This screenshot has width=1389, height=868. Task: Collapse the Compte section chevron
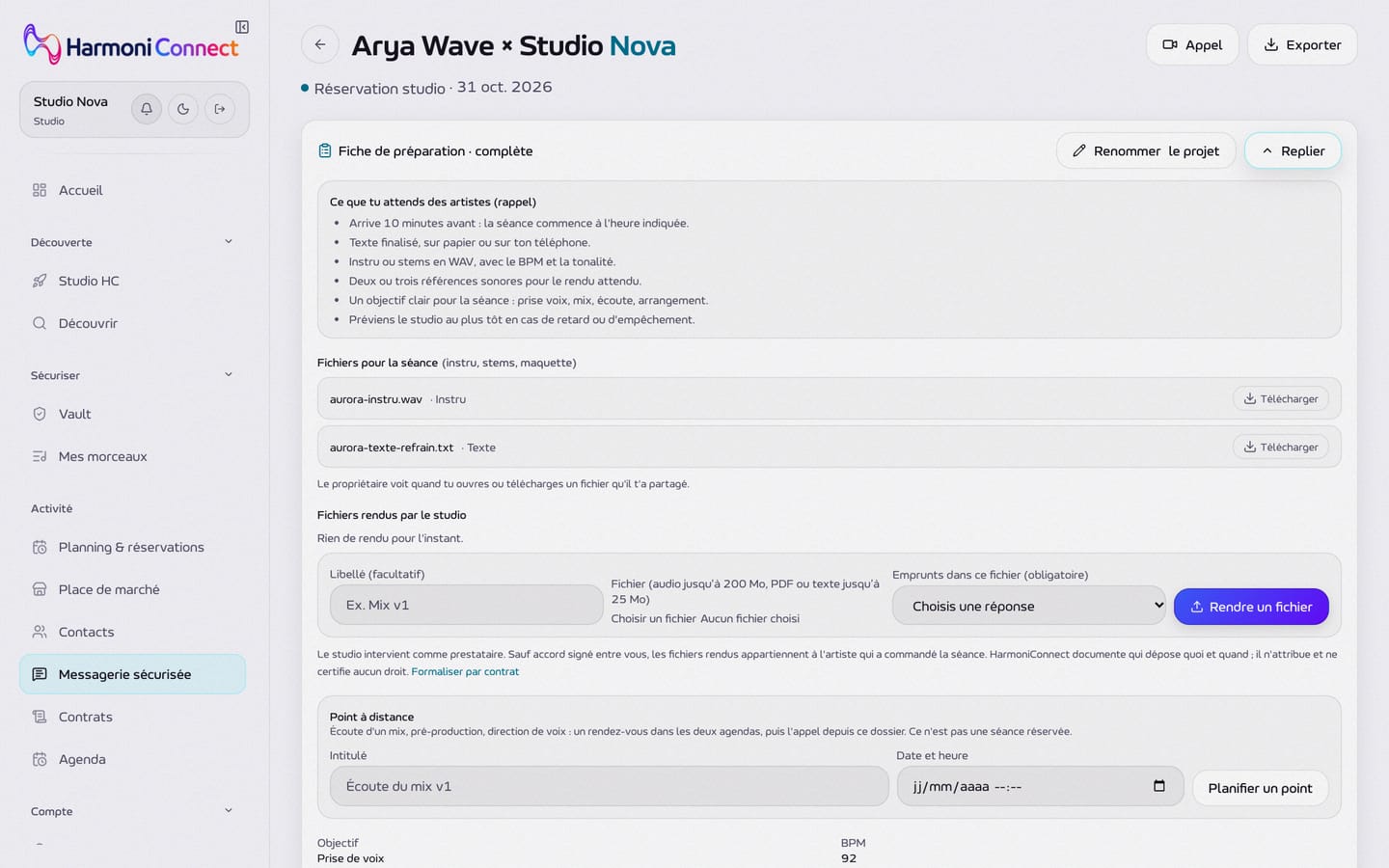[x=229, y=810]
